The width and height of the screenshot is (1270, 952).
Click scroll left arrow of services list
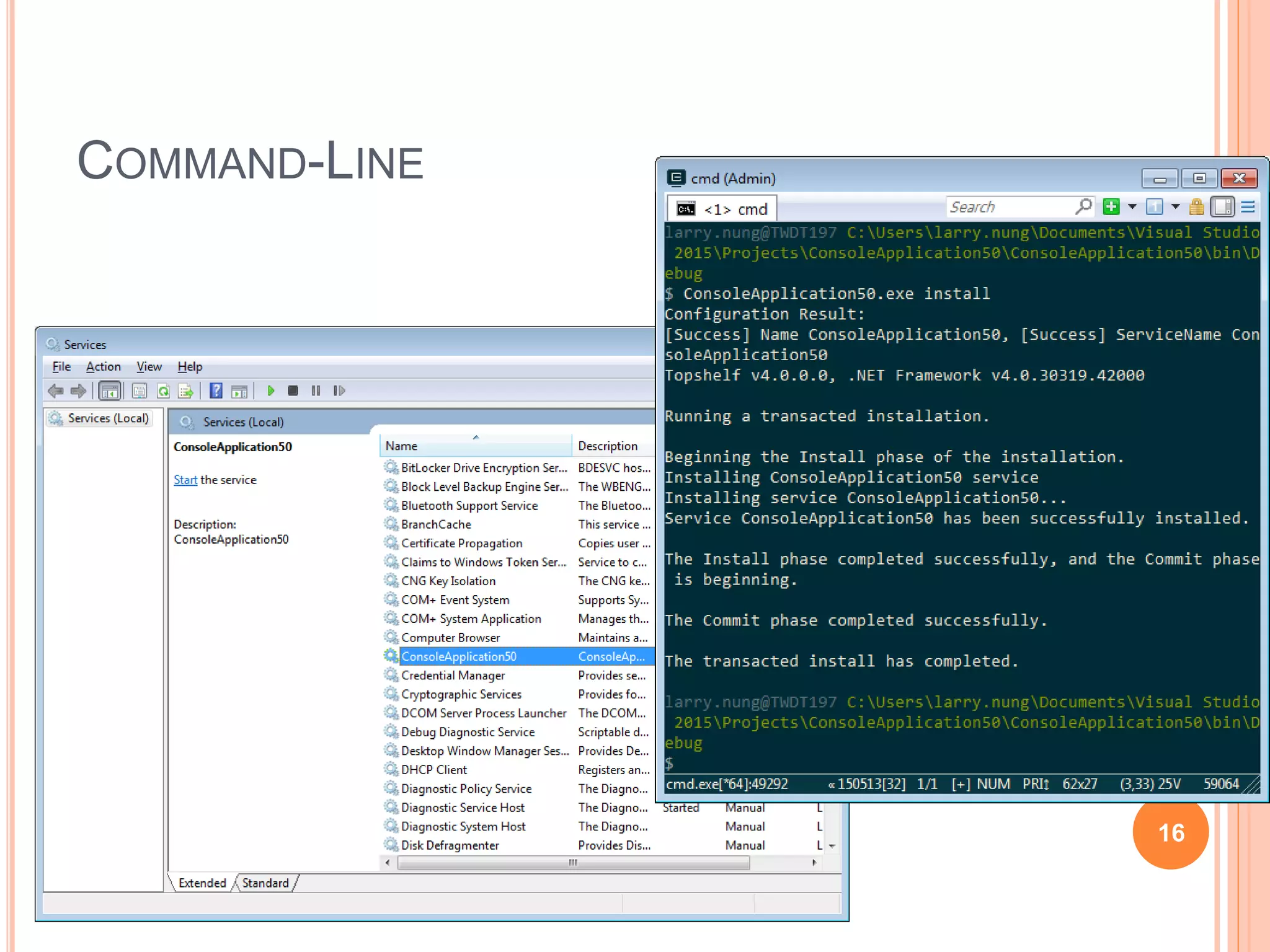[x=388, y=863]
